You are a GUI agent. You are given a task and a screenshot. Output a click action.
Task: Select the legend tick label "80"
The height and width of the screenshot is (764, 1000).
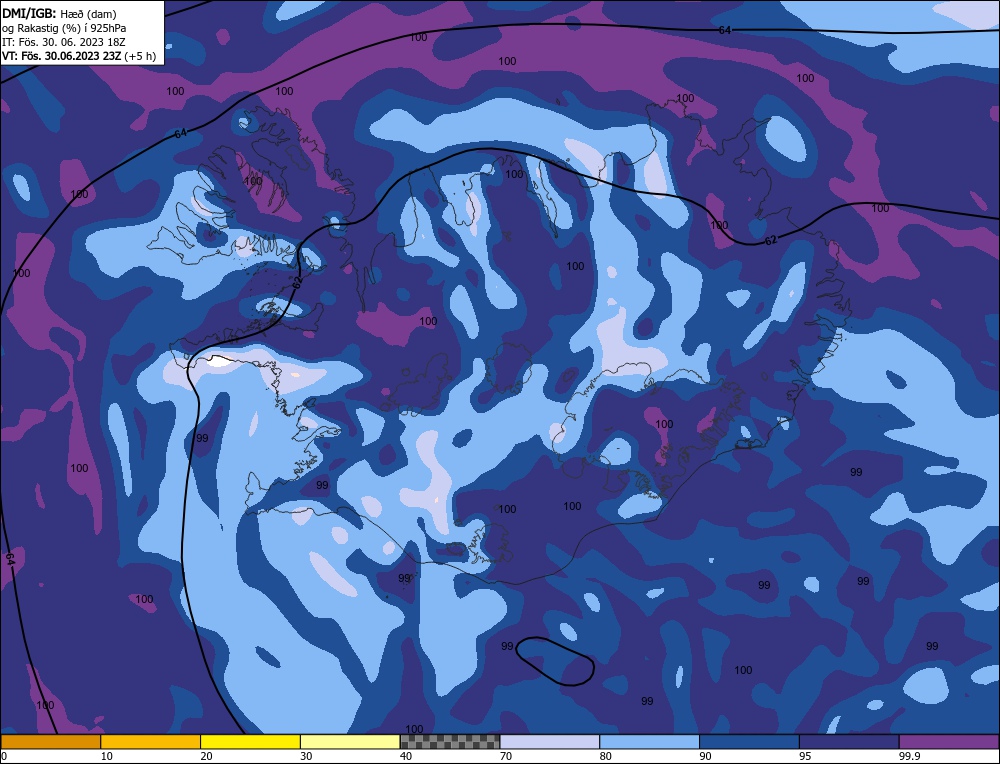[x=605, y=756]
